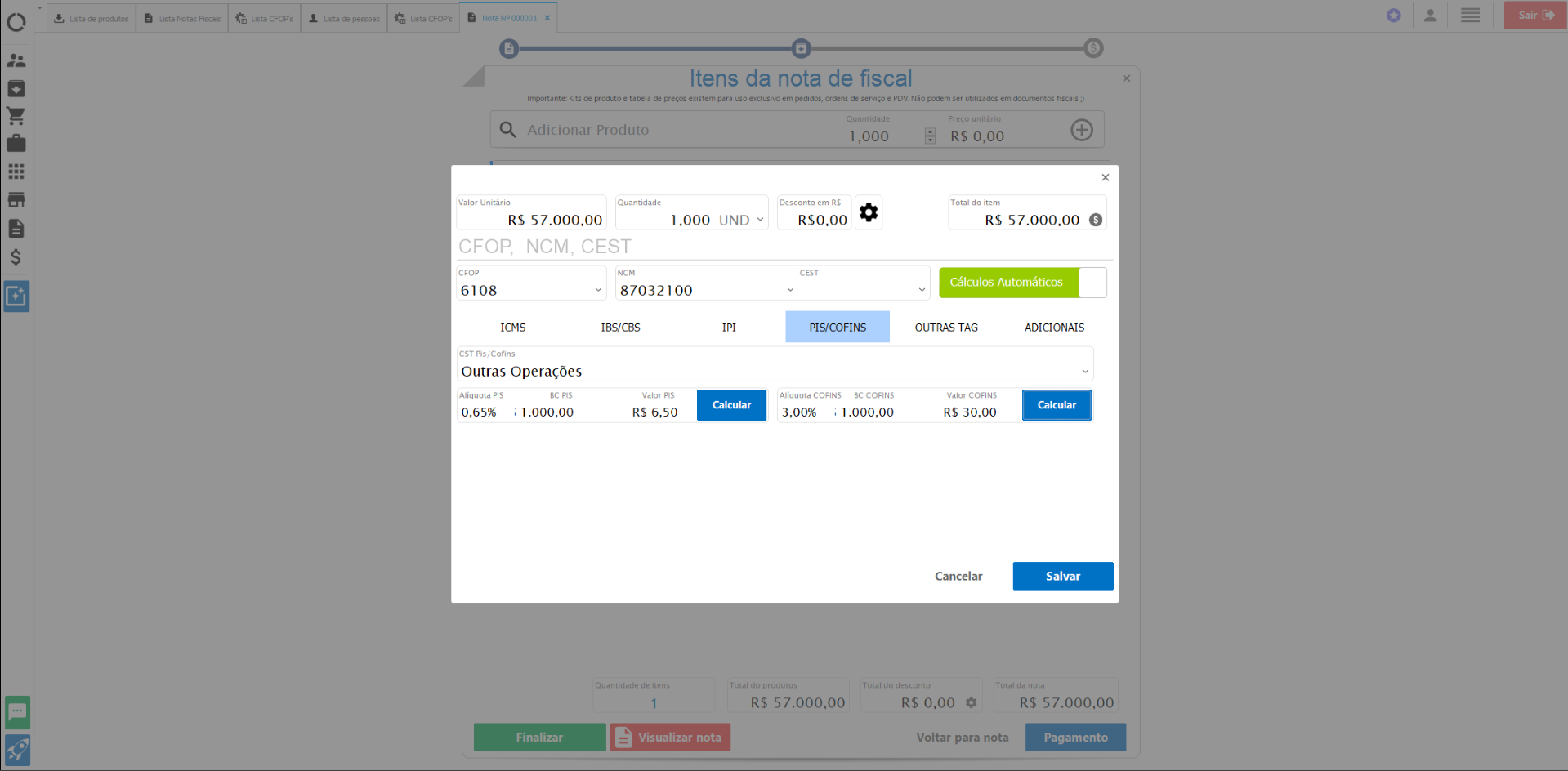The width and height of the screenshot is (1568, 771).
Task: Open the chat support icon
Action: [x=17, y=712]
